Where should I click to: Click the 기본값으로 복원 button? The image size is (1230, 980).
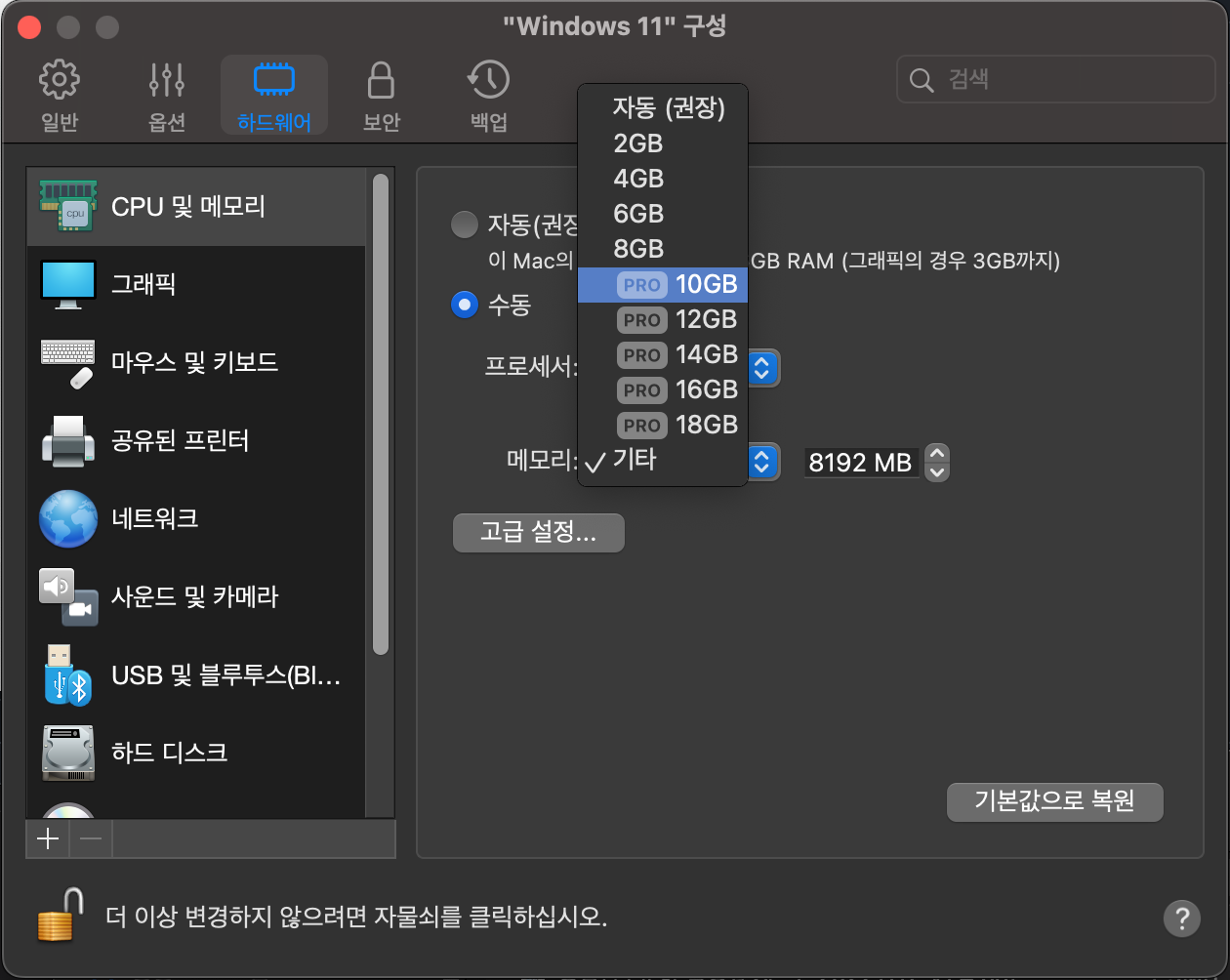[x=1055, y=801]
